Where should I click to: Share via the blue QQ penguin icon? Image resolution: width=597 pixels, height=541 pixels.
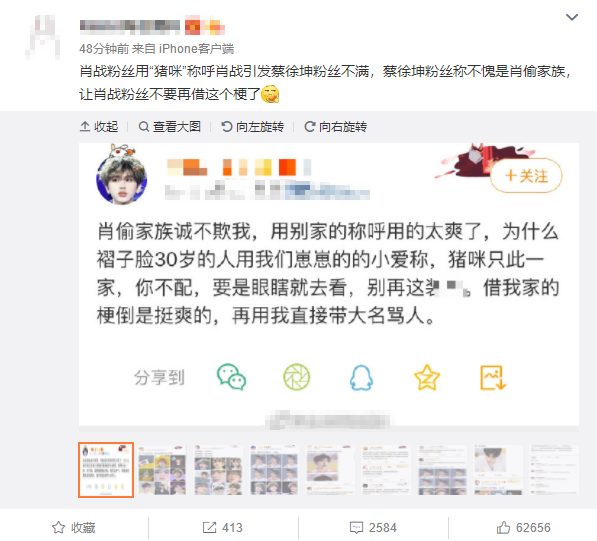pos(361,377)
